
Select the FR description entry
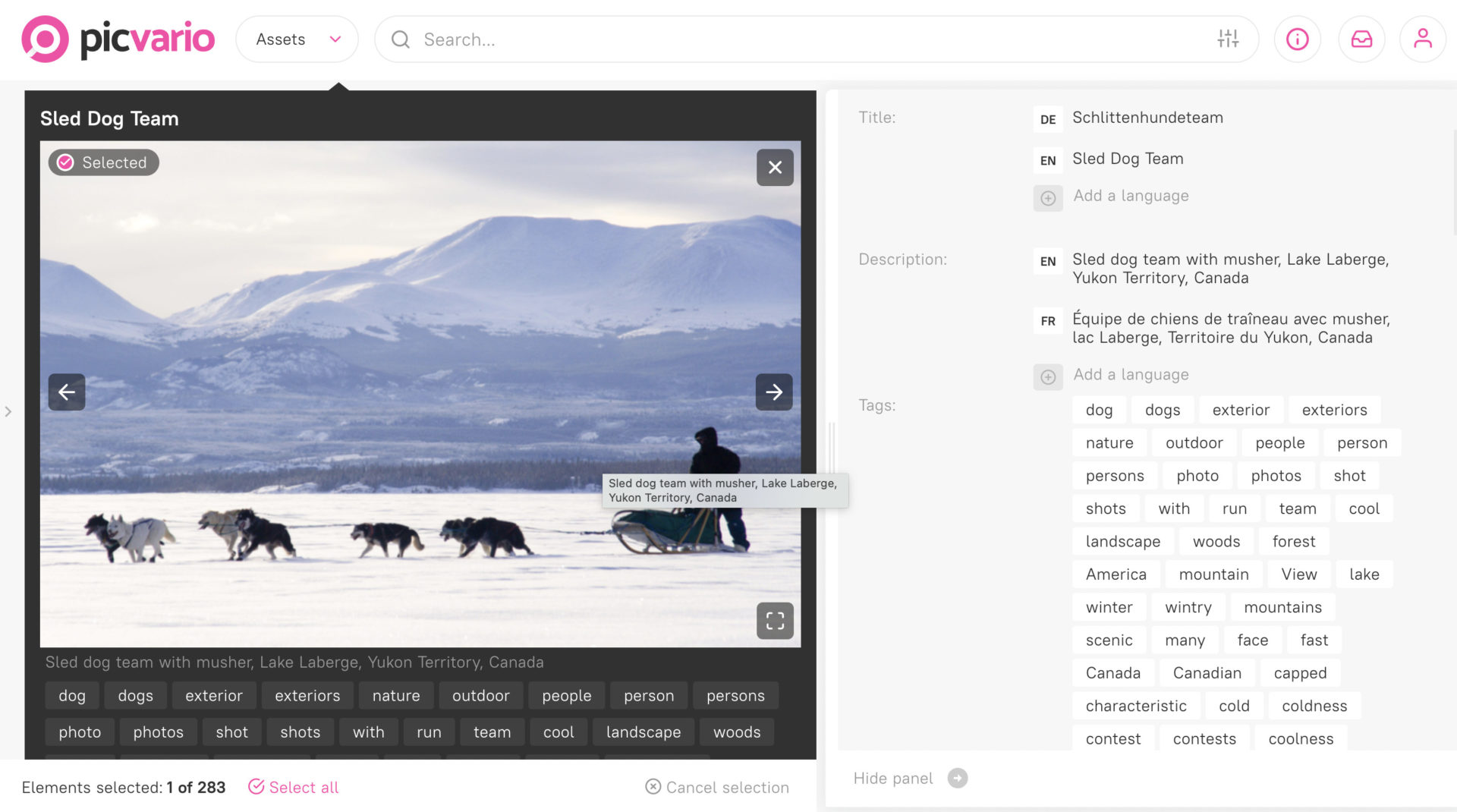1048,321
